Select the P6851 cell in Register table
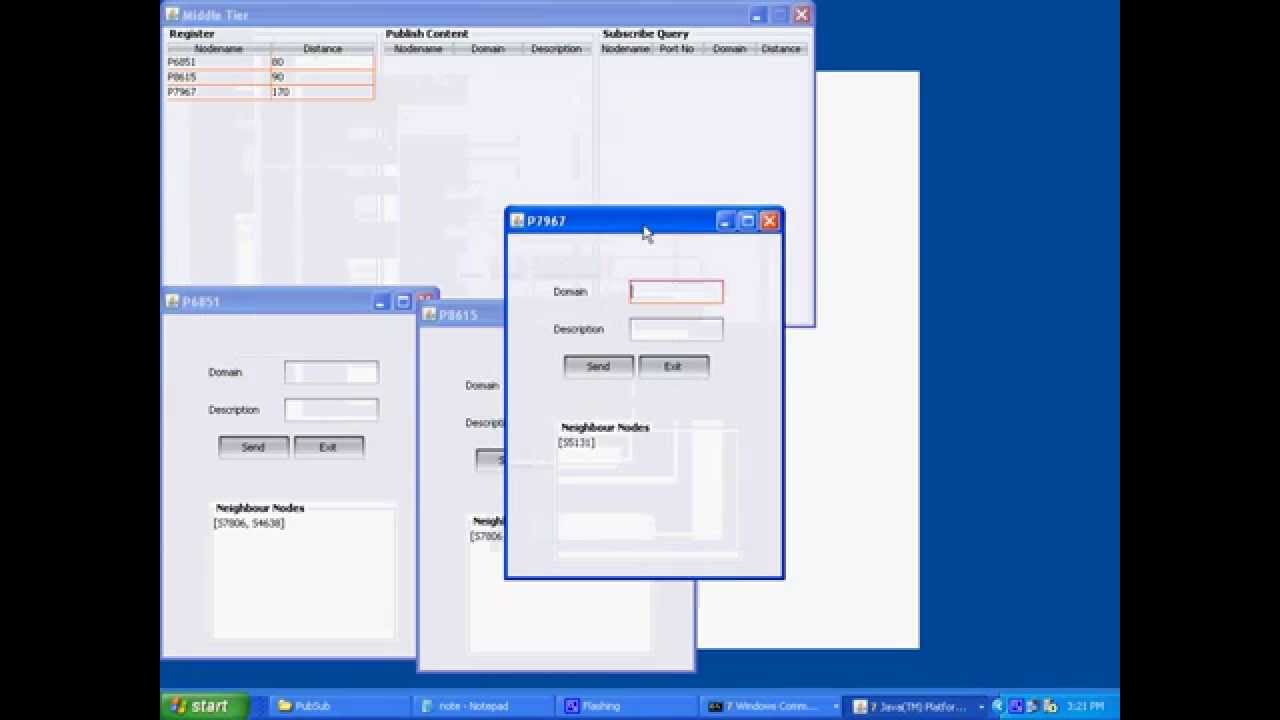 tap(219, 62)
